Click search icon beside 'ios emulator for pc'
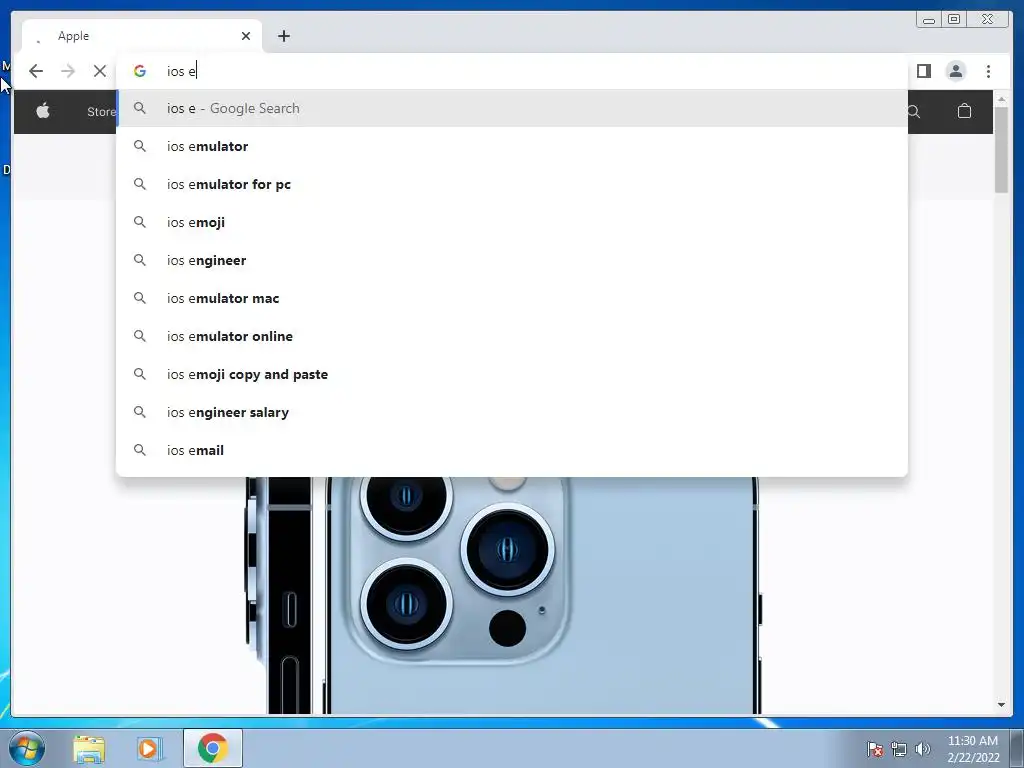 tap(140, 184)
